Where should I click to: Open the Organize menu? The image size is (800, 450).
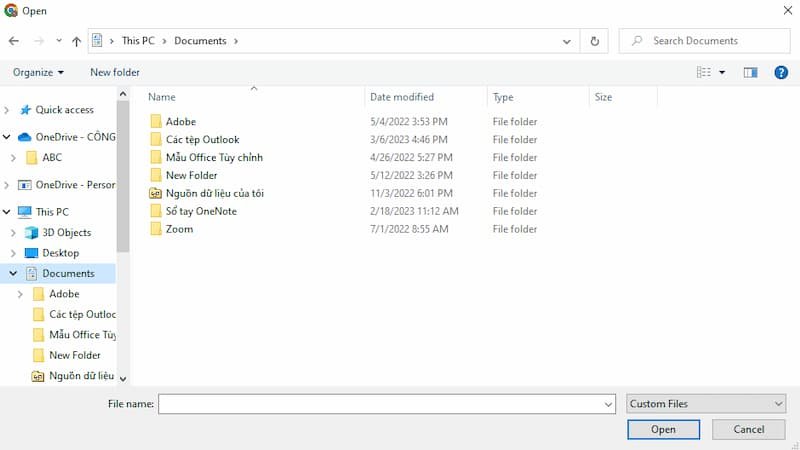point(38,72)
